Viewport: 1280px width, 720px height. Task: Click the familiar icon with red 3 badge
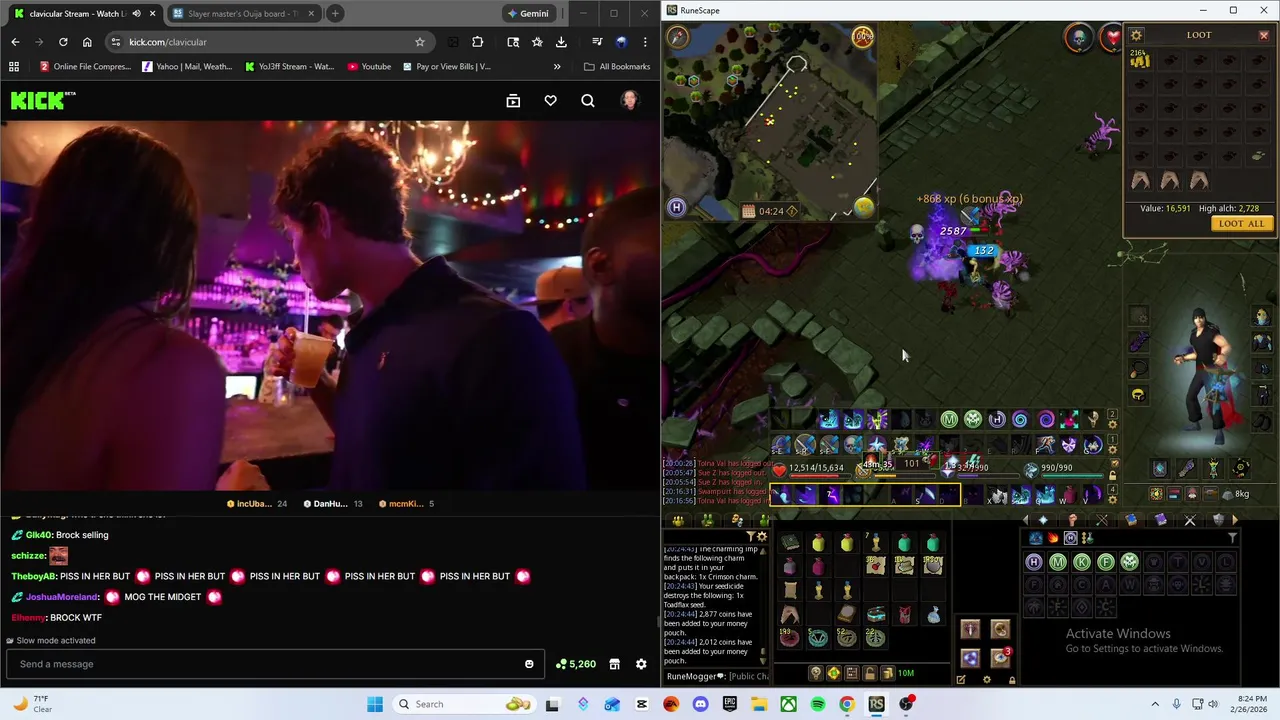pos(1000,657)
